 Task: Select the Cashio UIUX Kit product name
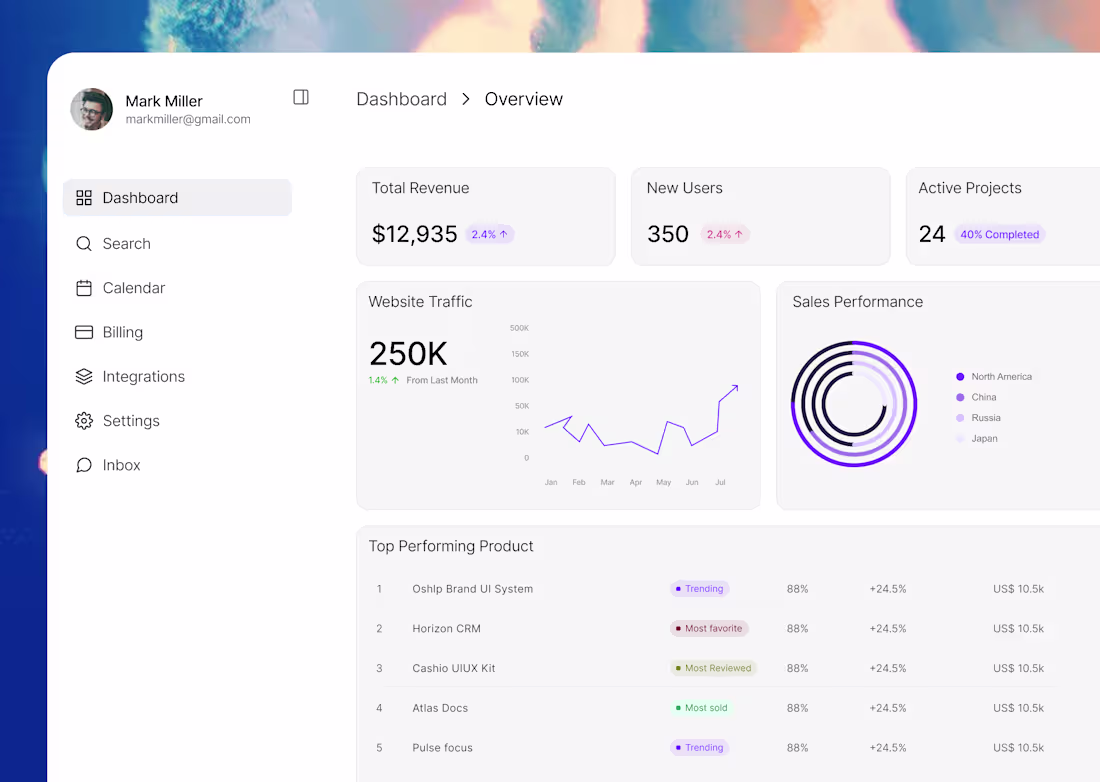(454, 668)
